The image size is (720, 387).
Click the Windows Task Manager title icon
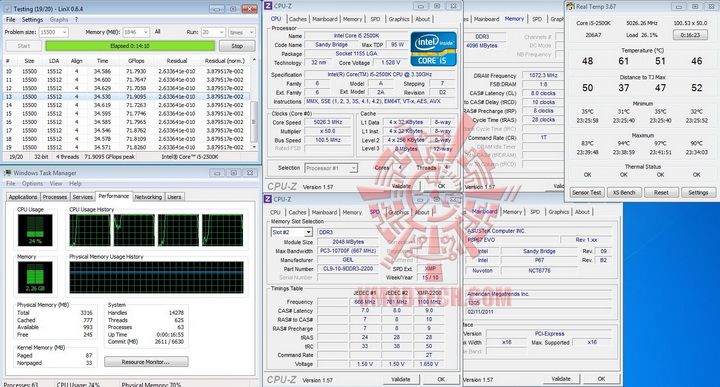click(x=7, y=173)
